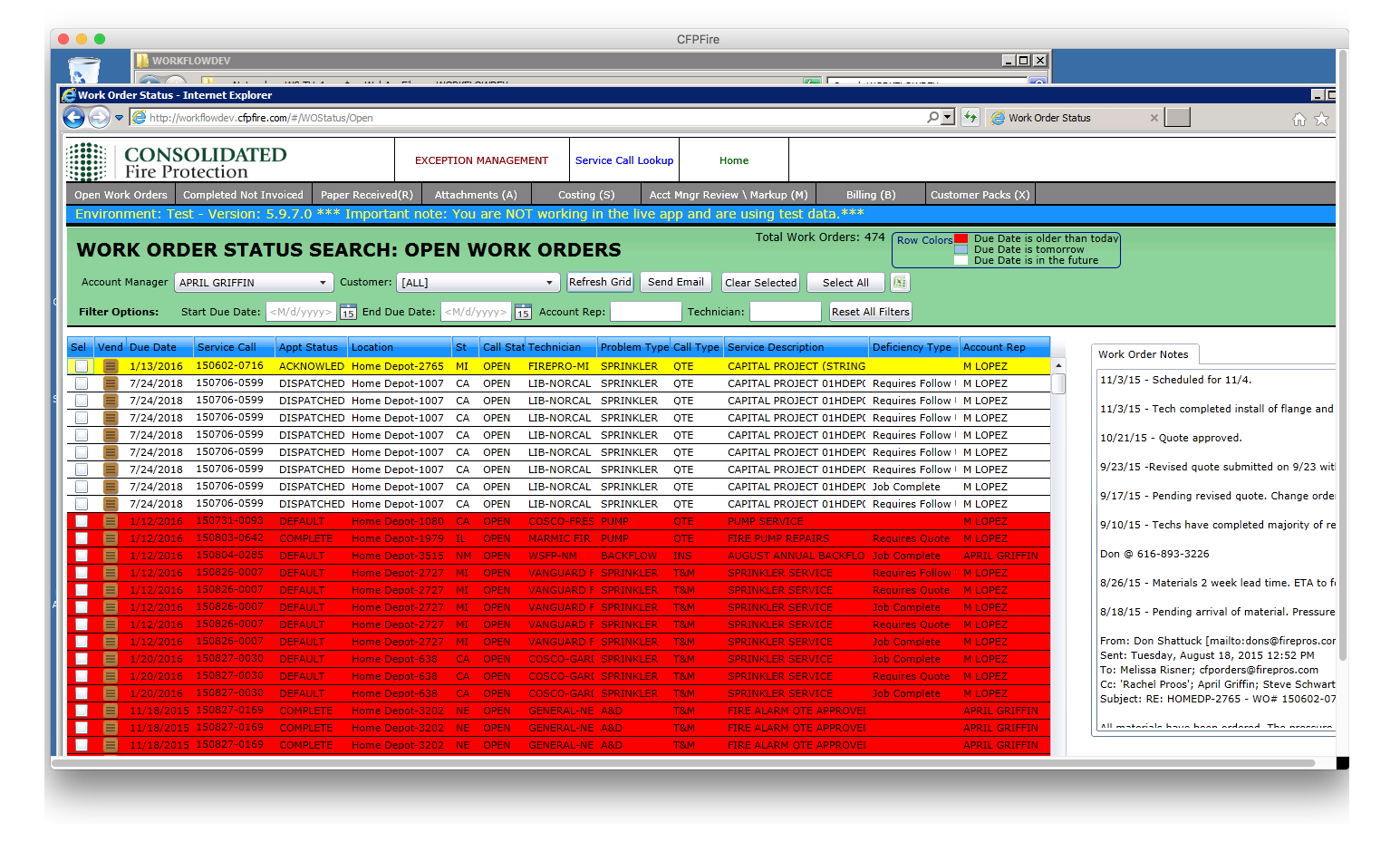The width and height of the screenshot is (1400, 842).
Task: Open vendor icon on 150827-0030 Requires Quote row
Action: pyautogui.click(x=111, y=676)
